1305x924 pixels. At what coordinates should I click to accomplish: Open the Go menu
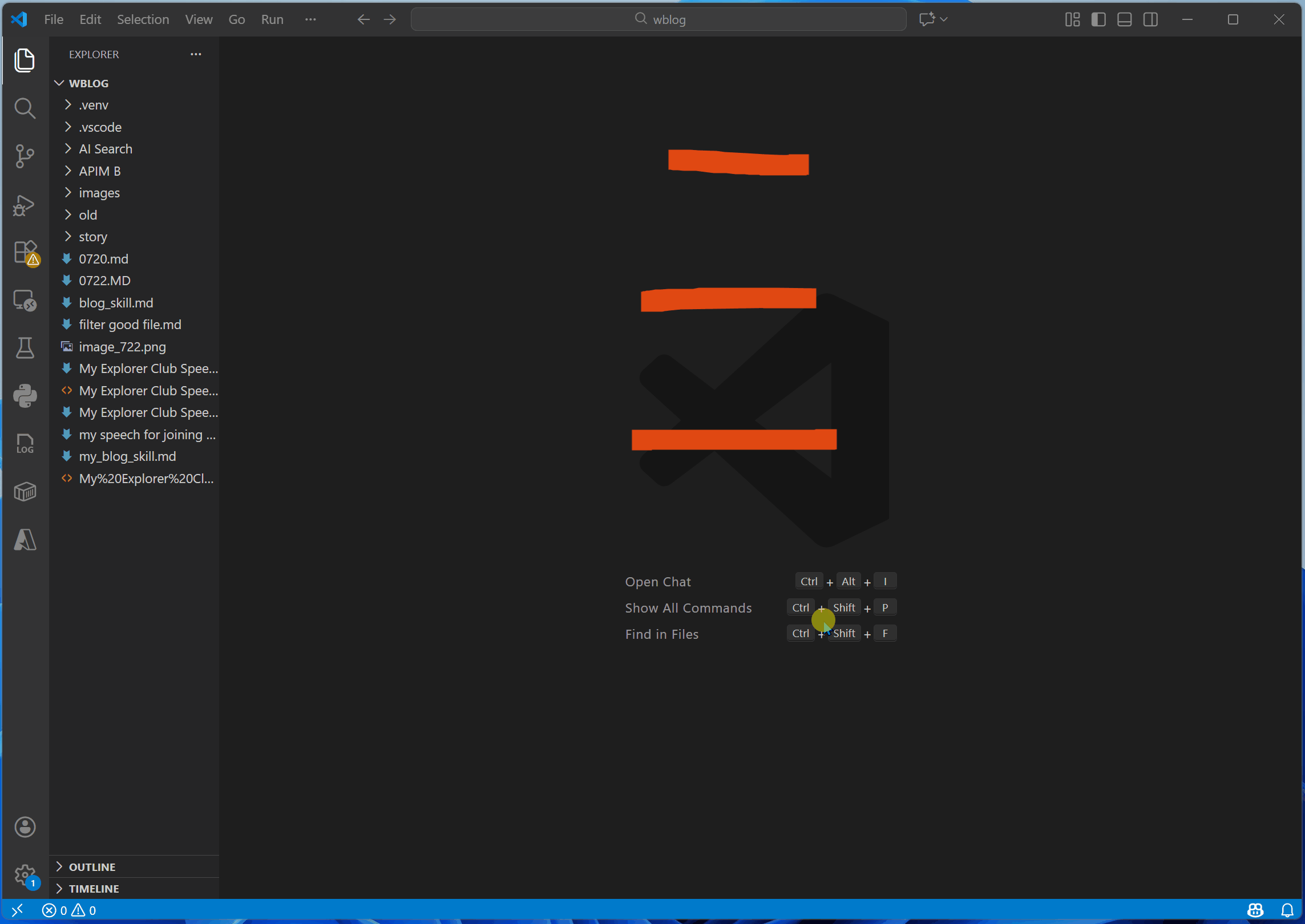(237, 19)
